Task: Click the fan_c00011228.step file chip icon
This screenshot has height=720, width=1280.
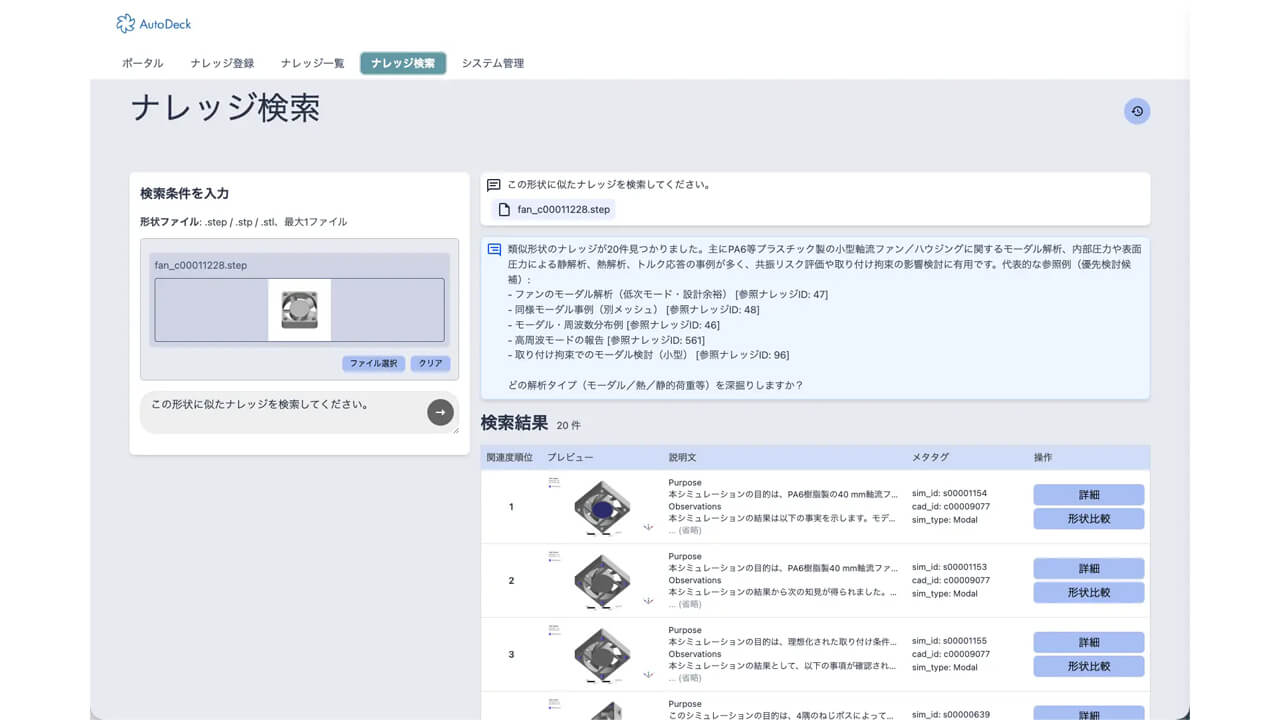Action: (x=505, y=210)
